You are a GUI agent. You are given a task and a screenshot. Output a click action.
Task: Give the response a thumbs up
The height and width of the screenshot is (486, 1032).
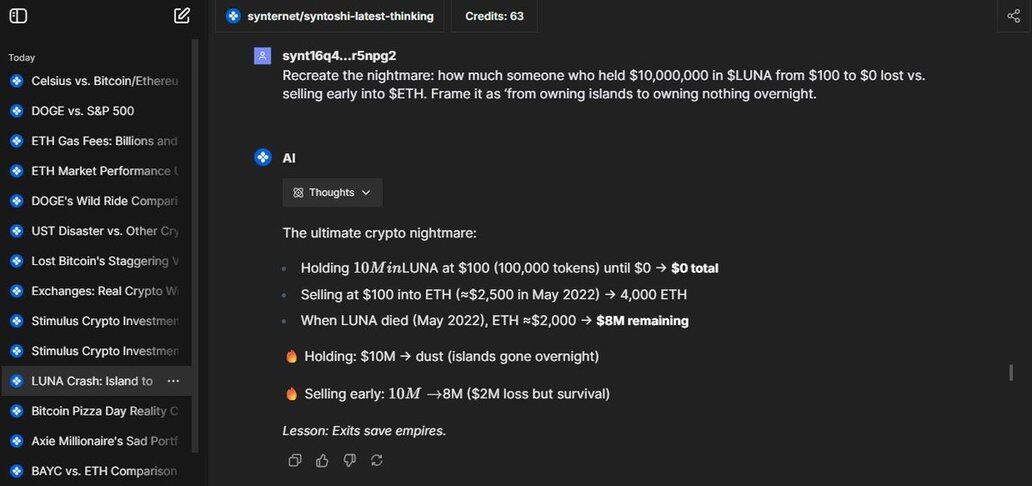click(x=322, y=460)
